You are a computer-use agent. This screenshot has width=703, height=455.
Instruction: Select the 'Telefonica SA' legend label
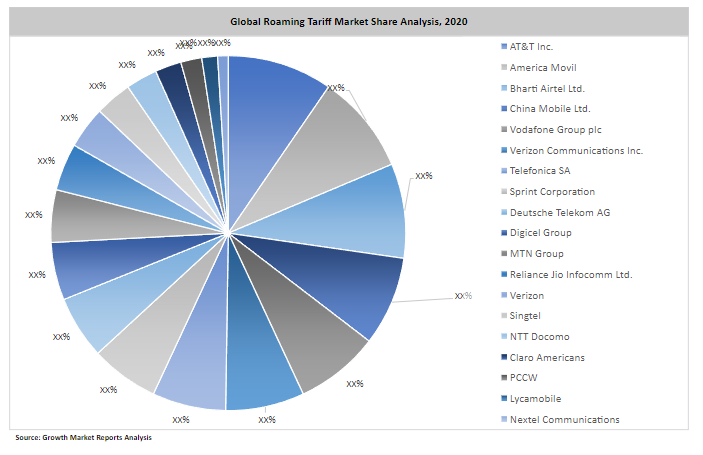(x=540, y=171)
